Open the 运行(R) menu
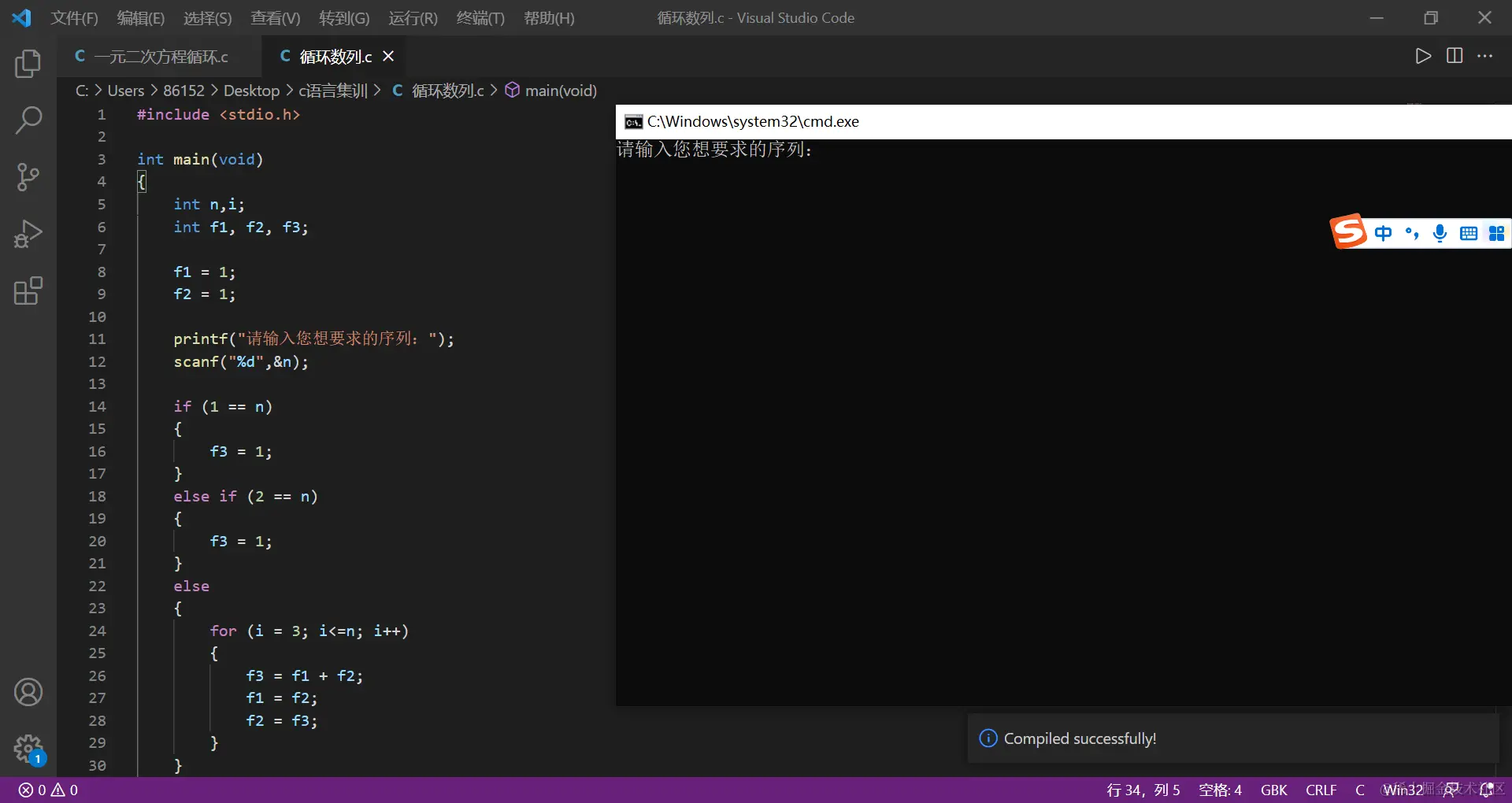Screen dimensions: 1512x803 pyautogui.click(x=413, y=18)
